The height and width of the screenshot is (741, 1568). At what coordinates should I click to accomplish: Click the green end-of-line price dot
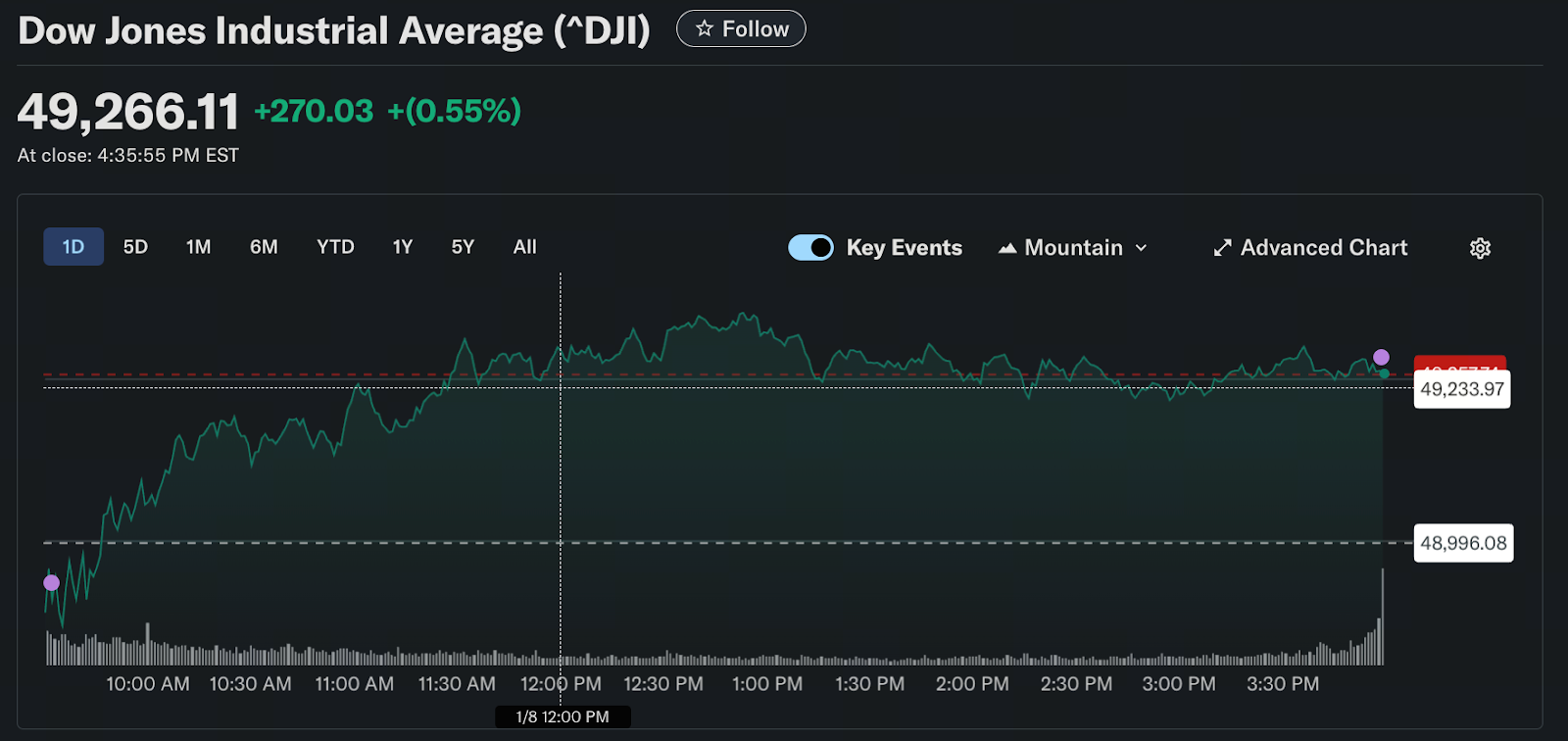click(x=1384, y=373)
